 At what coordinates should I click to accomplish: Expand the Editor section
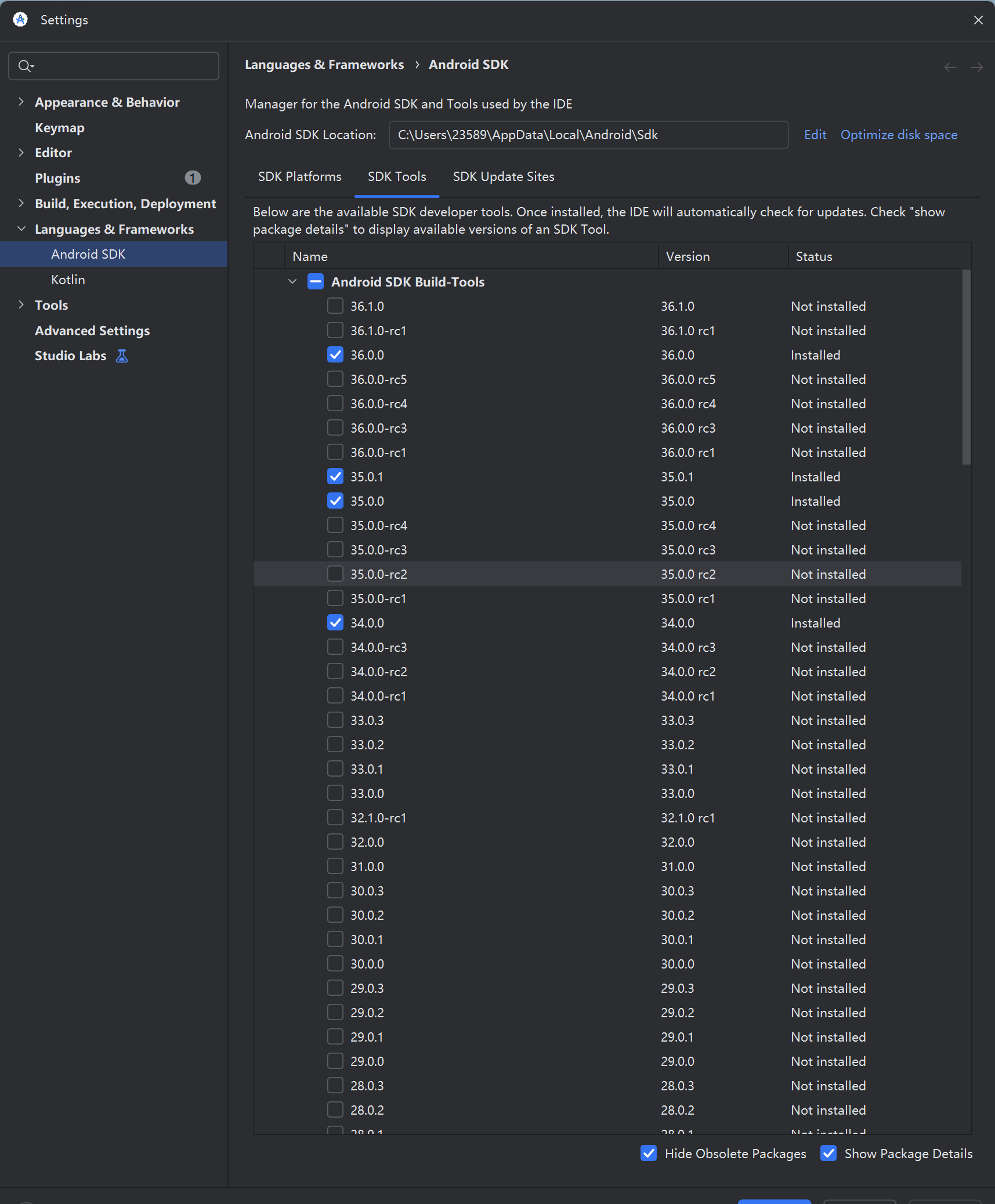[21, 152]
